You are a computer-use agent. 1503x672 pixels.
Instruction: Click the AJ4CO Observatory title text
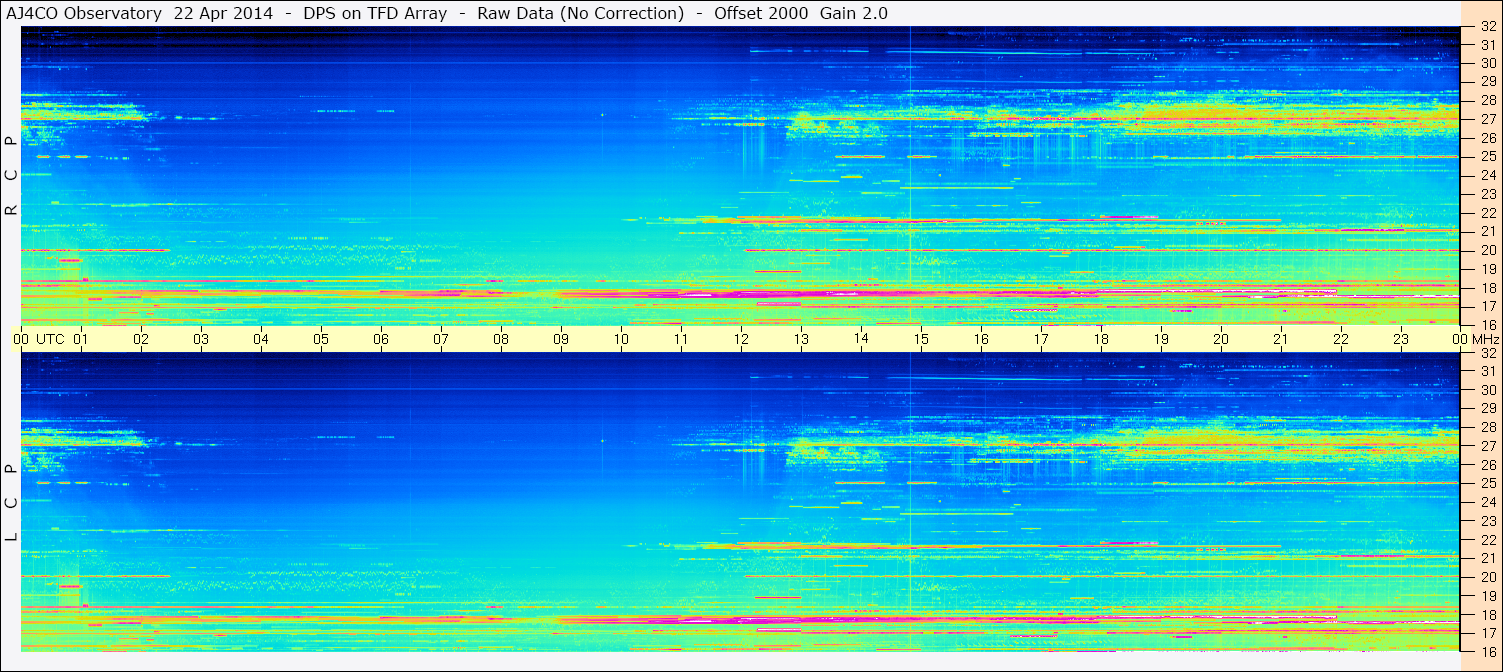tap(83, 13)
